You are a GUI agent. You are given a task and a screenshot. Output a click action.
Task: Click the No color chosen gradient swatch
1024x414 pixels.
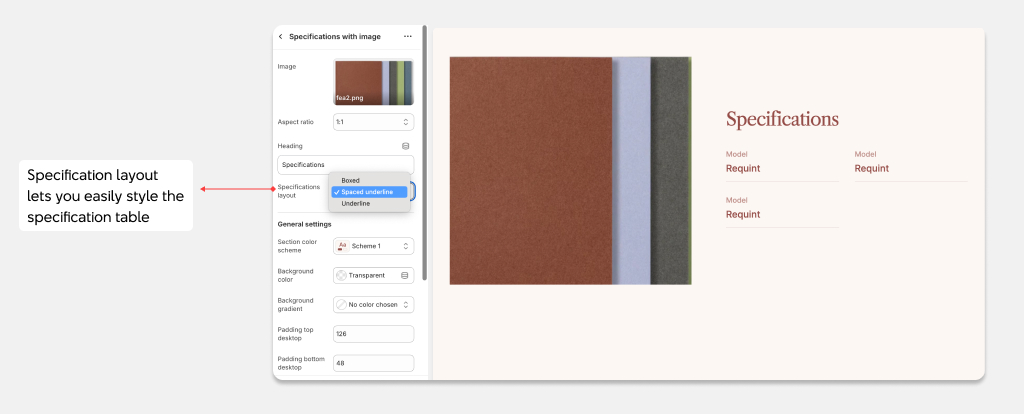coord(342,304)
